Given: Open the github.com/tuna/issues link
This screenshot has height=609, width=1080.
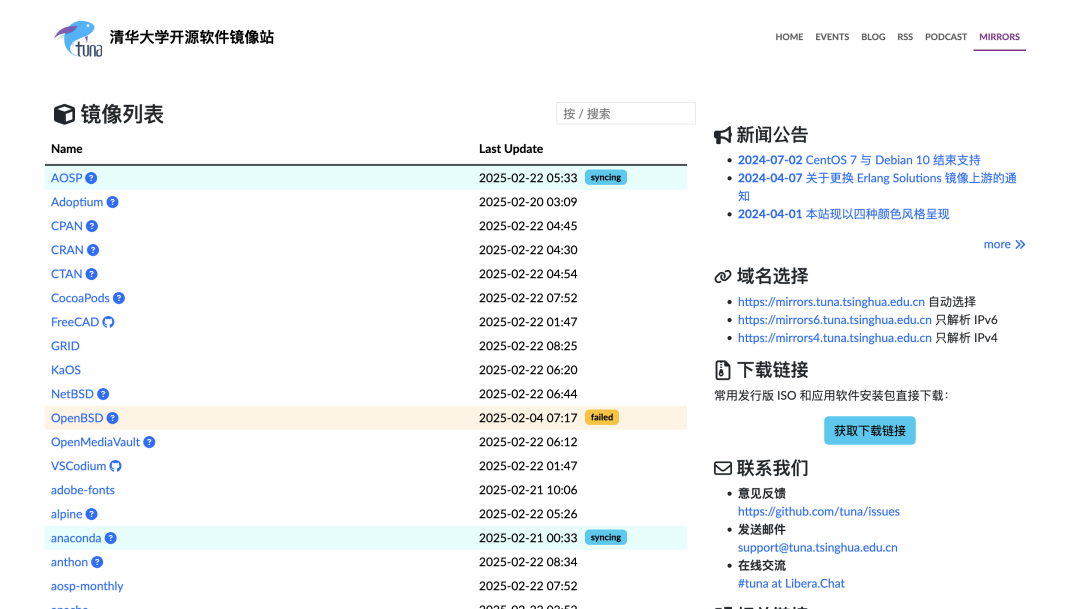Looking at the screenshot, I should click(x=819, y=511).
